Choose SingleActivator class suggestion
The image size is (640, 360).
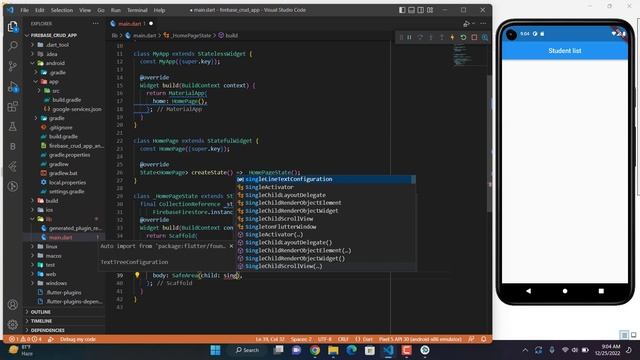point(326,187)
